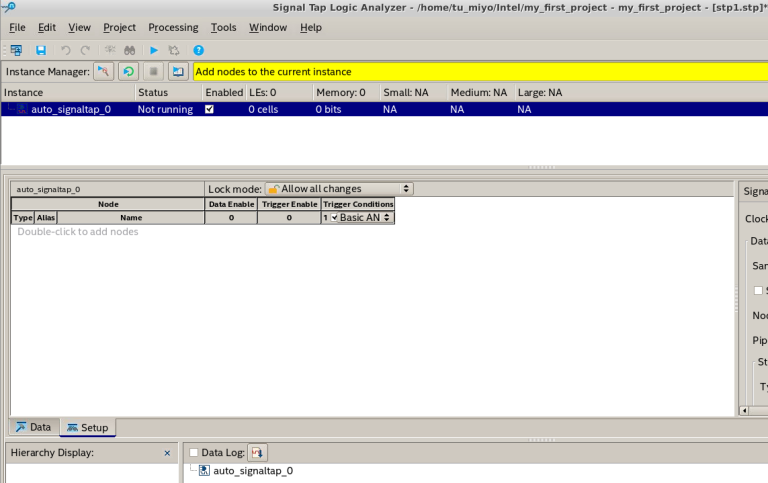
Task: Click the Autorun Analysis button
Action: coord(128,72)
